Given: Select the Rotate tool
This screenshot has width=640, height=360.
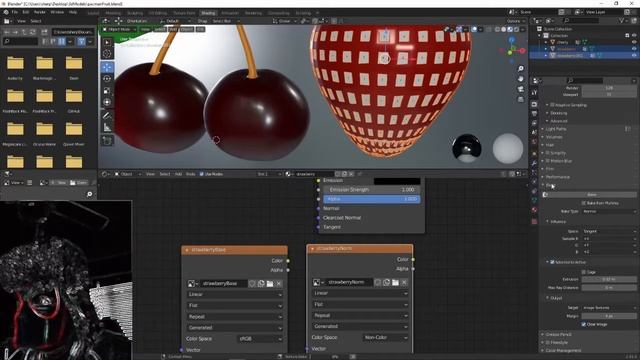Looking at the screenshot, I should [x=107, y=79].
